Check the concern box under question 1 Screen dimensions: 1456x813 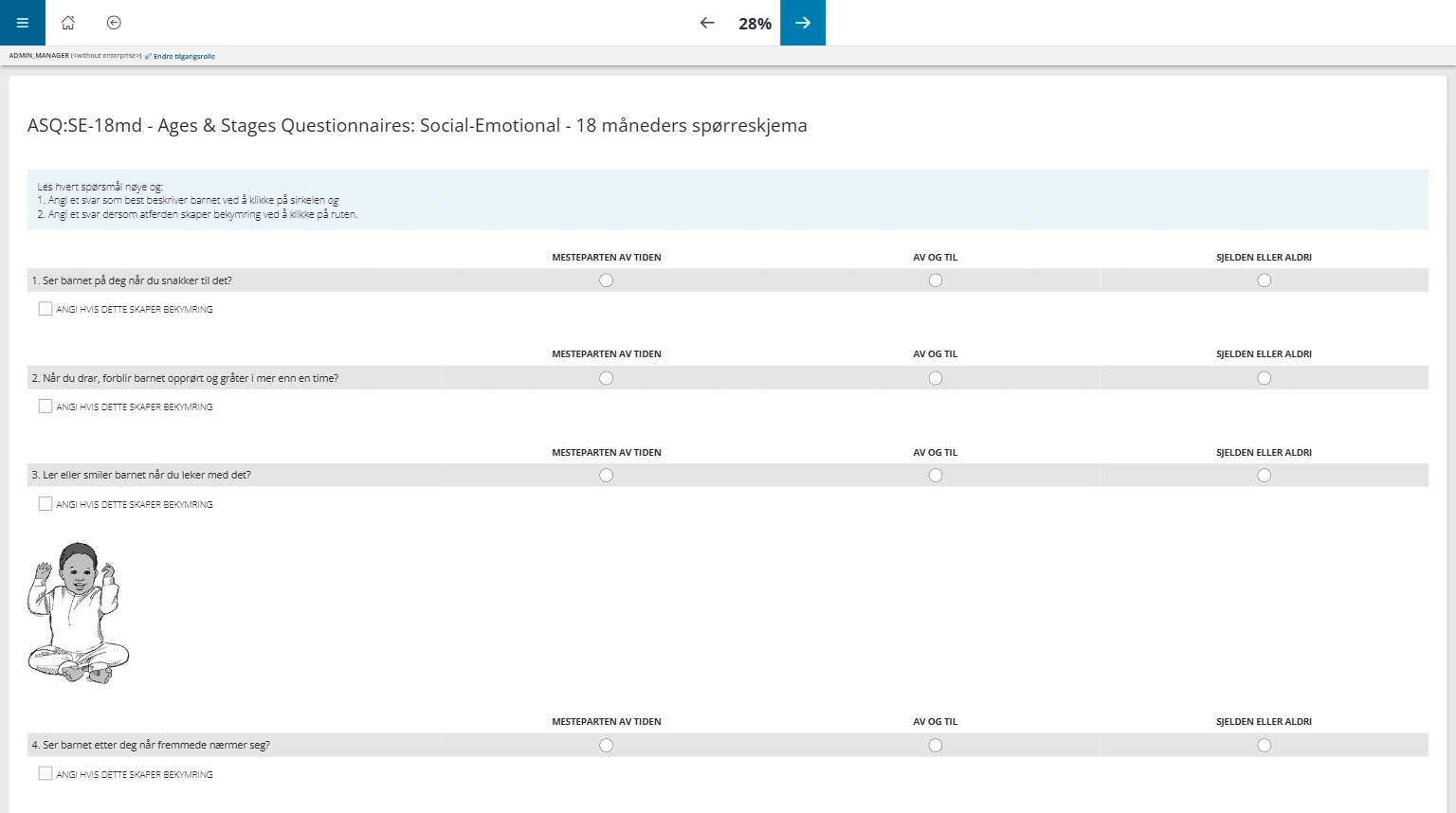45,309
